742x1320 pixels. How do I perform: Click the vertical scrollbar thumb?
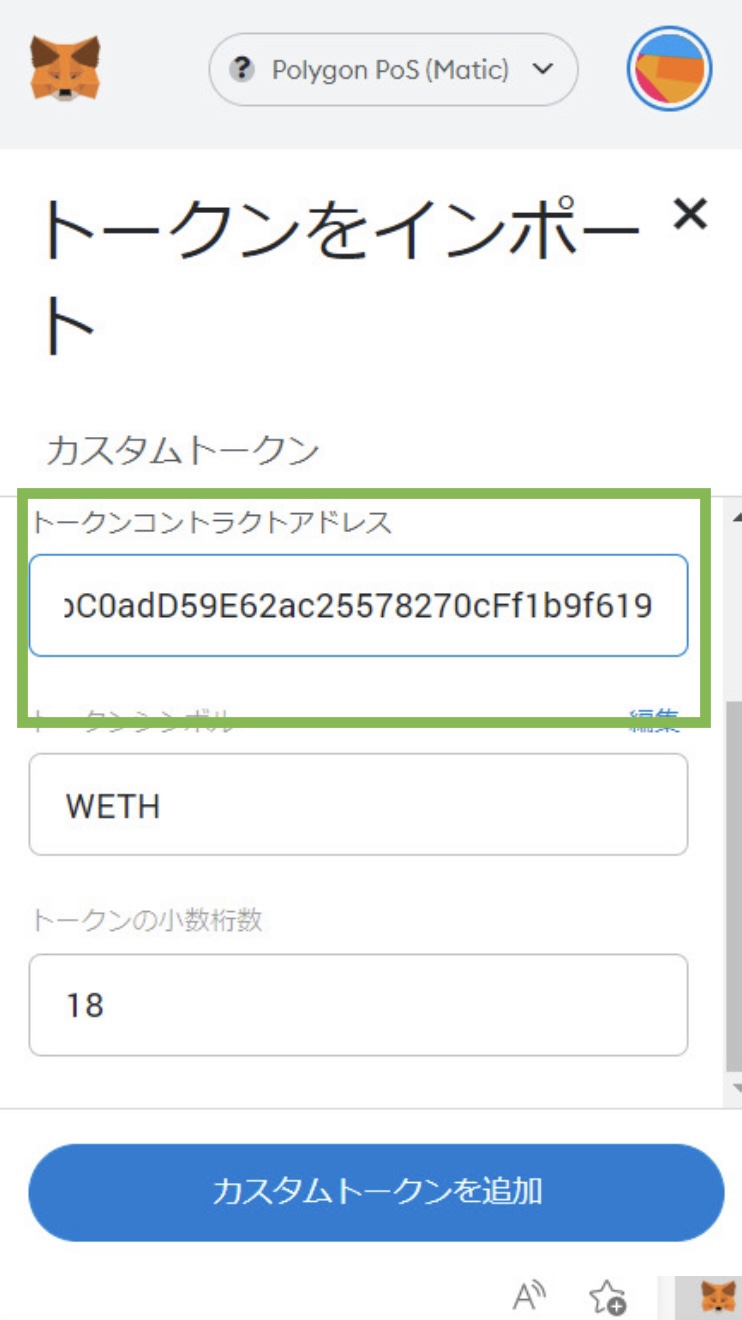(x=734, y=886)
